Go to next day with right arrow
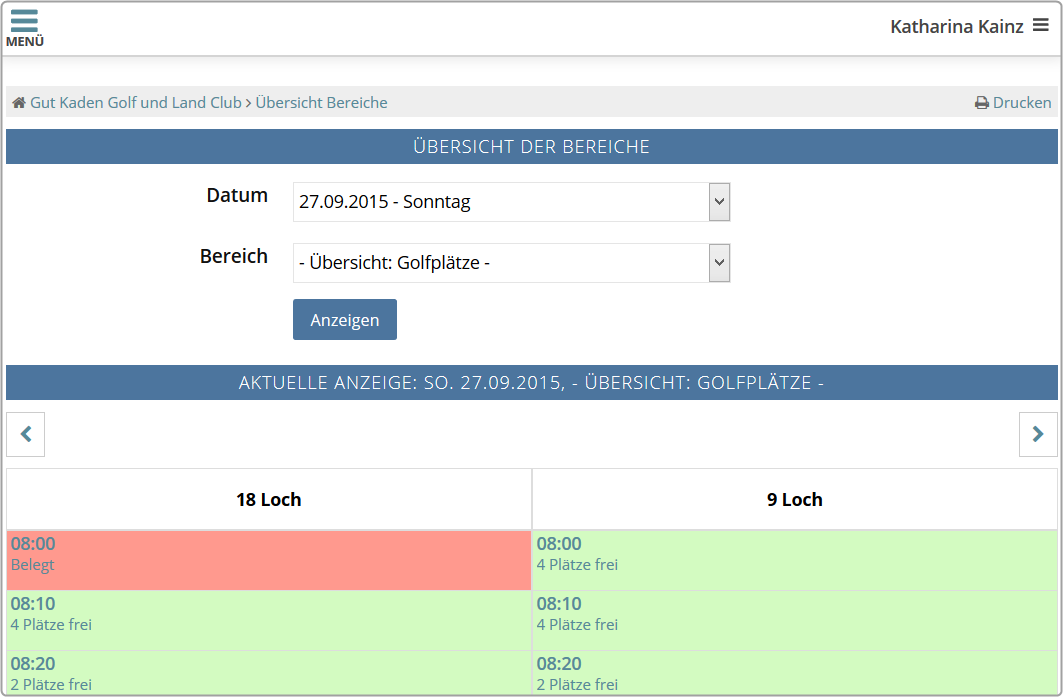The image size is (1063, 697). [1038, 434]
